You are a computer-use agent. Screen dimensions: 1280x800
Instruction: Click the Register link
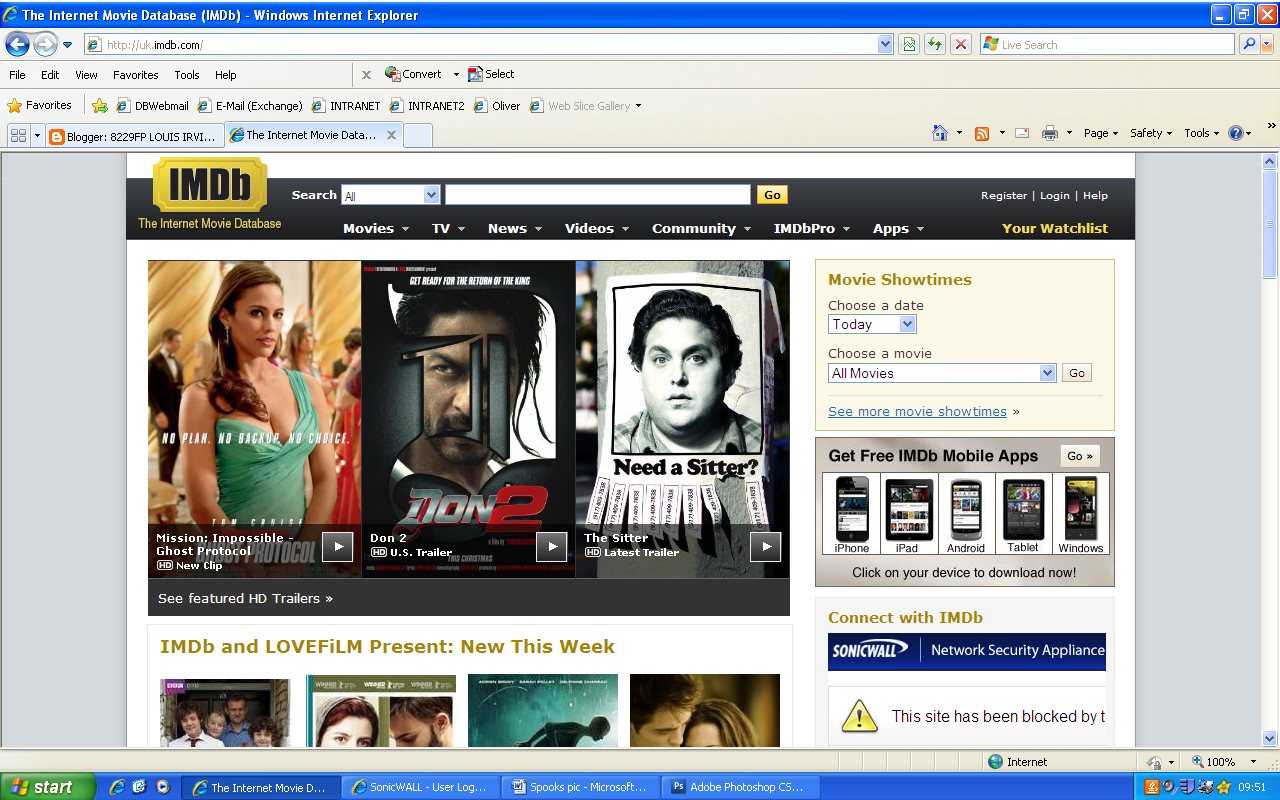[x=1004, y=196]
